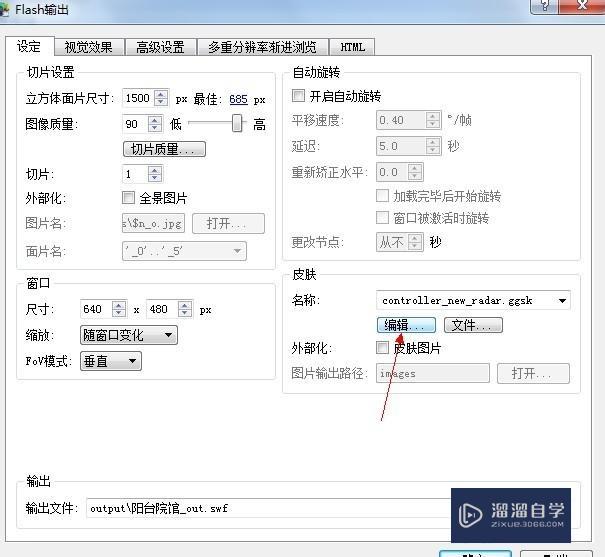This screenshot has height=557, width=605.
Task: Click the 延迟 5.0 field
Action: tap(401, 146)
